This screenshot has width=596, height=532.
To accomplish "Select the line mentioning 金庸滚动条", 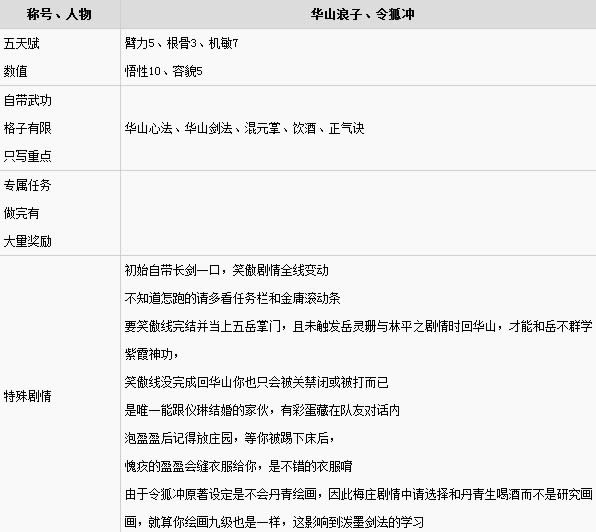I will 232,298.
